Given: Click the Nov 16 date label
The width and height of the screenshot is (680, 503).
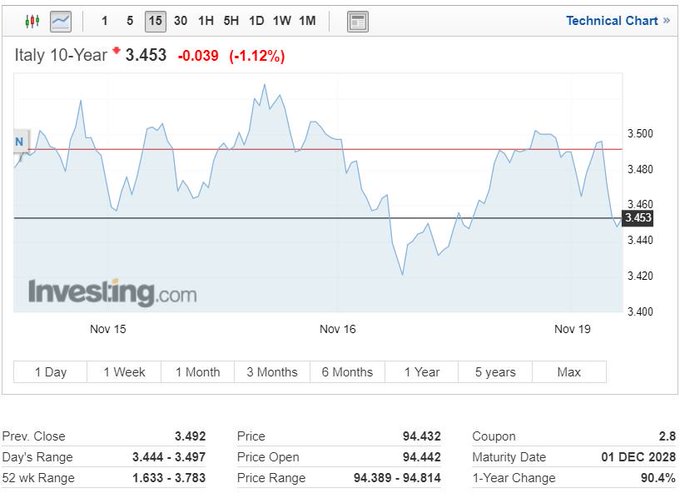Looking at the screenshot, I should [337, 329].
